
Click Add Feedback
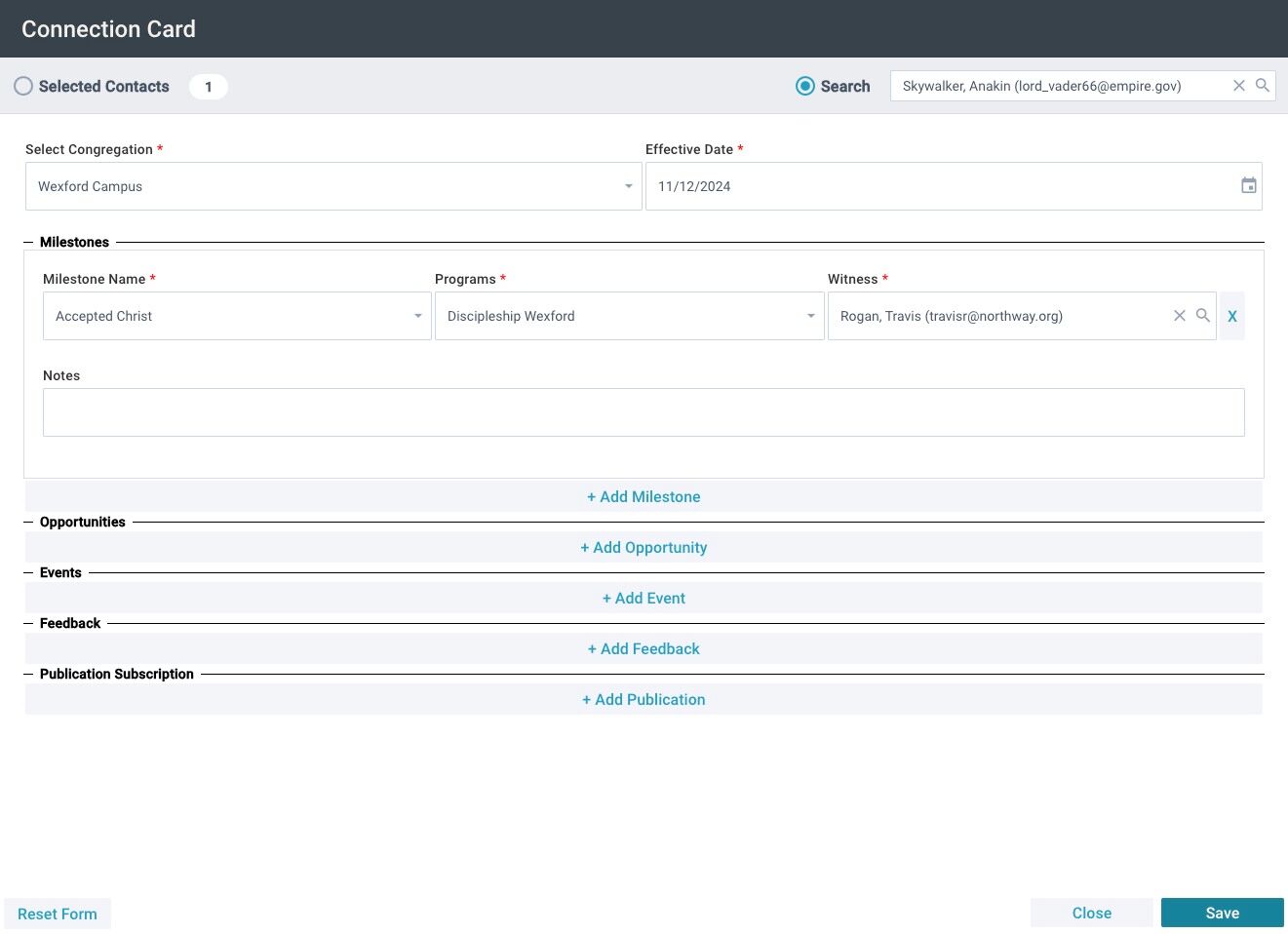[644, 648]
